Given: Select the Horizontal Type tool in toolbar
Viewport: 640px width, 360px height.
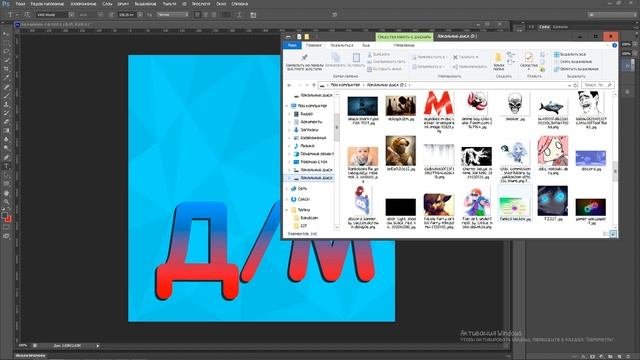Looking at the screenshot, I should (6, 166).
